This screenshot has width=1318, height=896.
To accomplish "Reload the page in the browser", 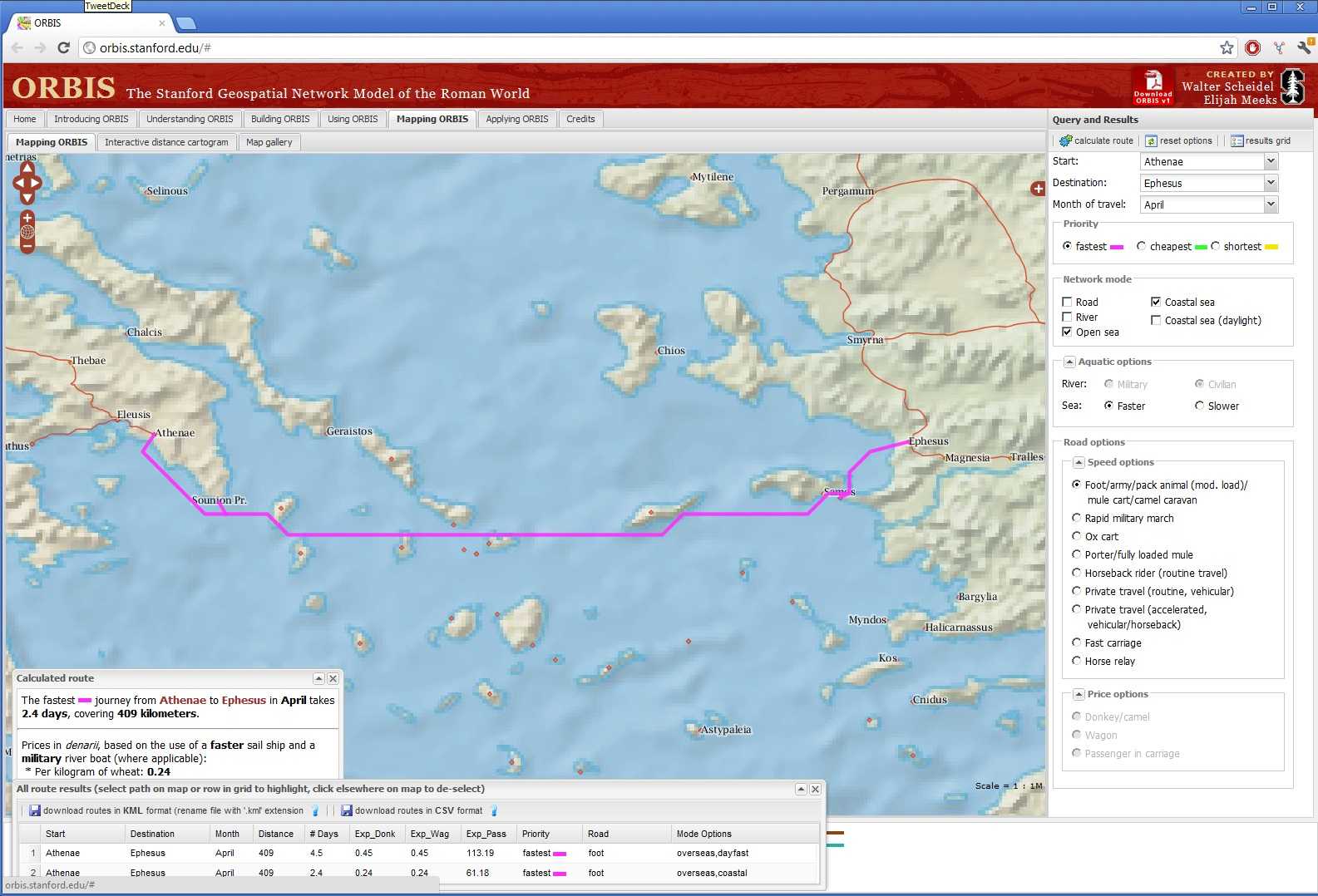I will [63, 47].
